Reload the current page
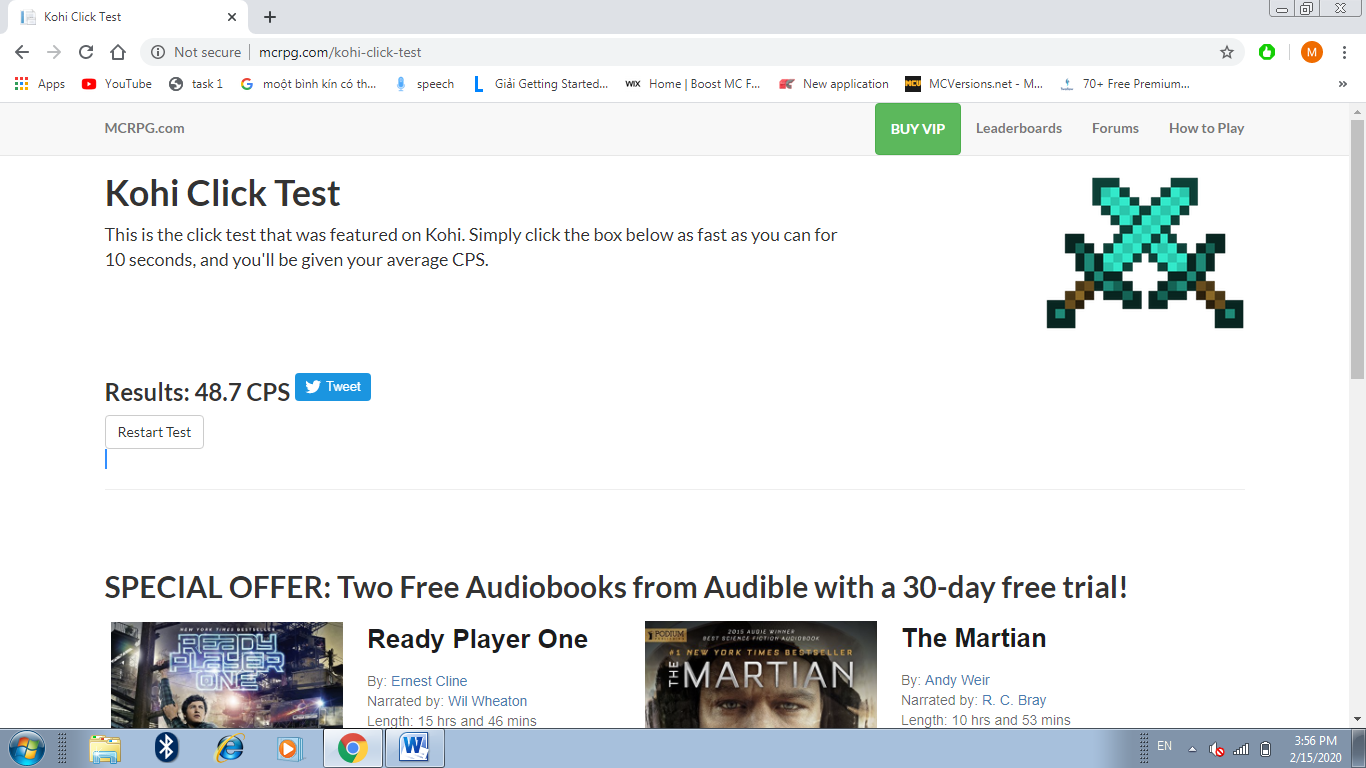The height and width of the screenshot is (768, 1366). click(86, 52)
